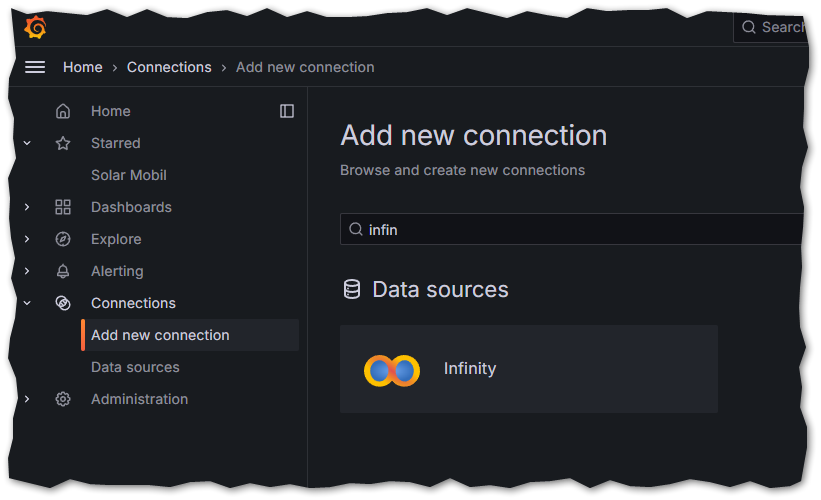Click the Alerting bell icon

(x=63, y=271)
